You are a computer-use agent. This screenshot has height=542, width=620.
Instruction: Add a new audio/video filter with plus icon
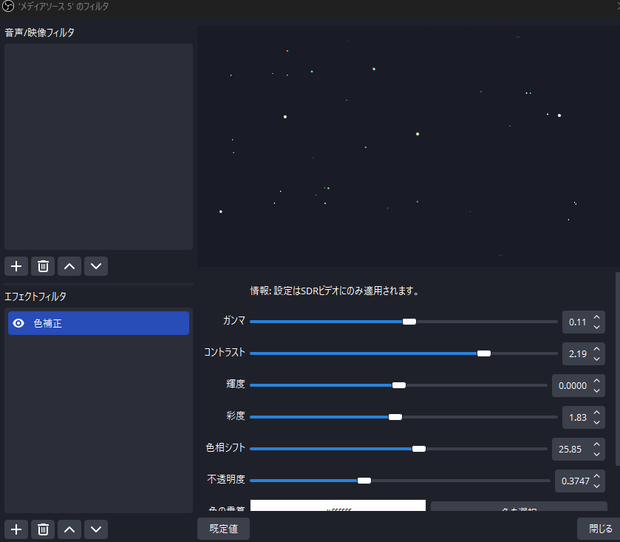[16, 266]
